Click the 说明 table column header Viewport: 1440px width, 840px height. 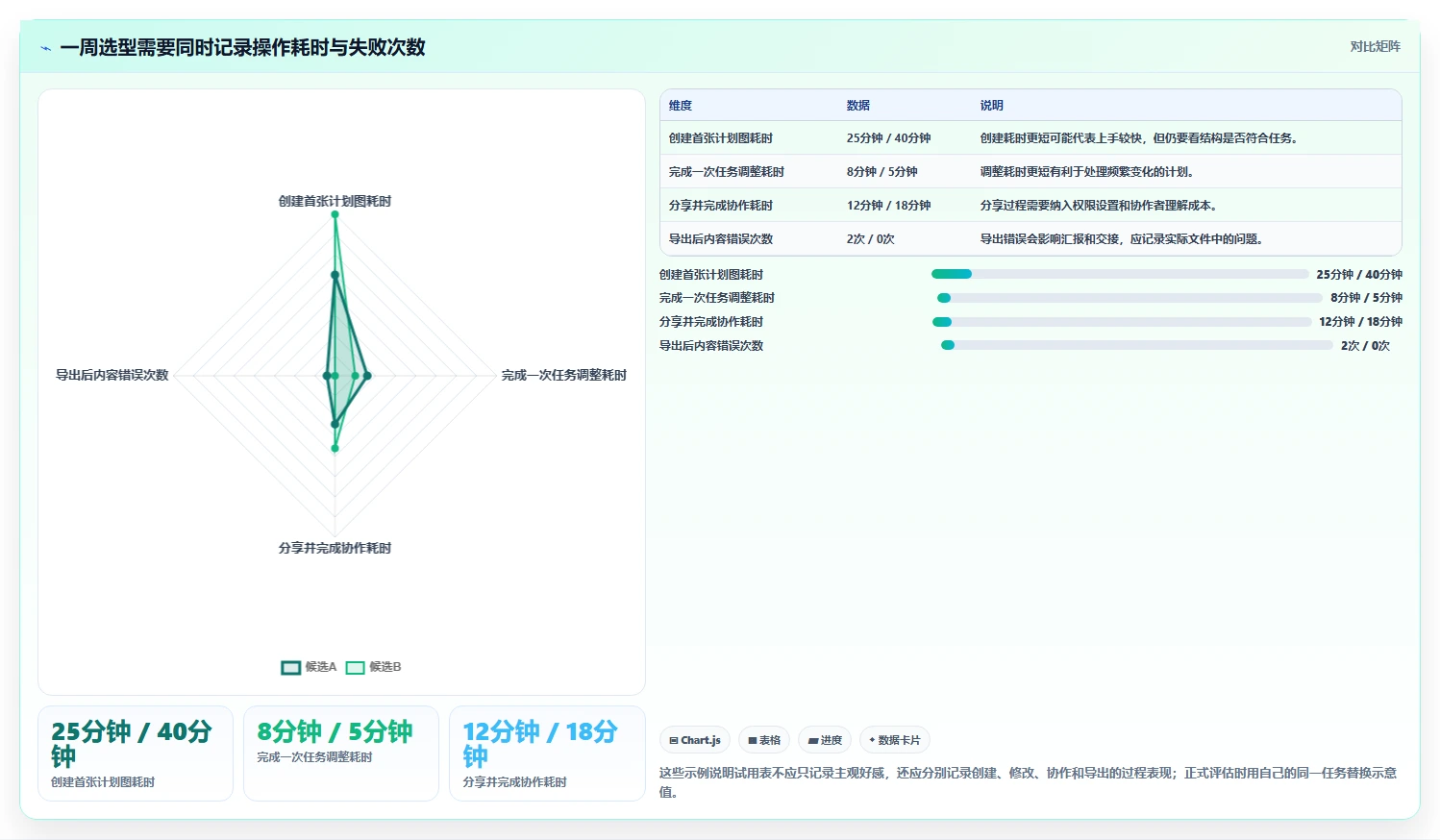992,106
